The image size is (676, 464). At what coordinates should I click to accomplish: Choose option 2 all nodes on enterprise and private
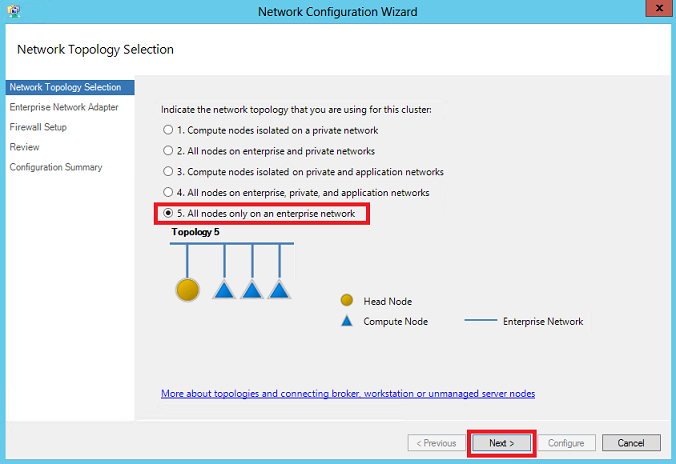[269, 151]
